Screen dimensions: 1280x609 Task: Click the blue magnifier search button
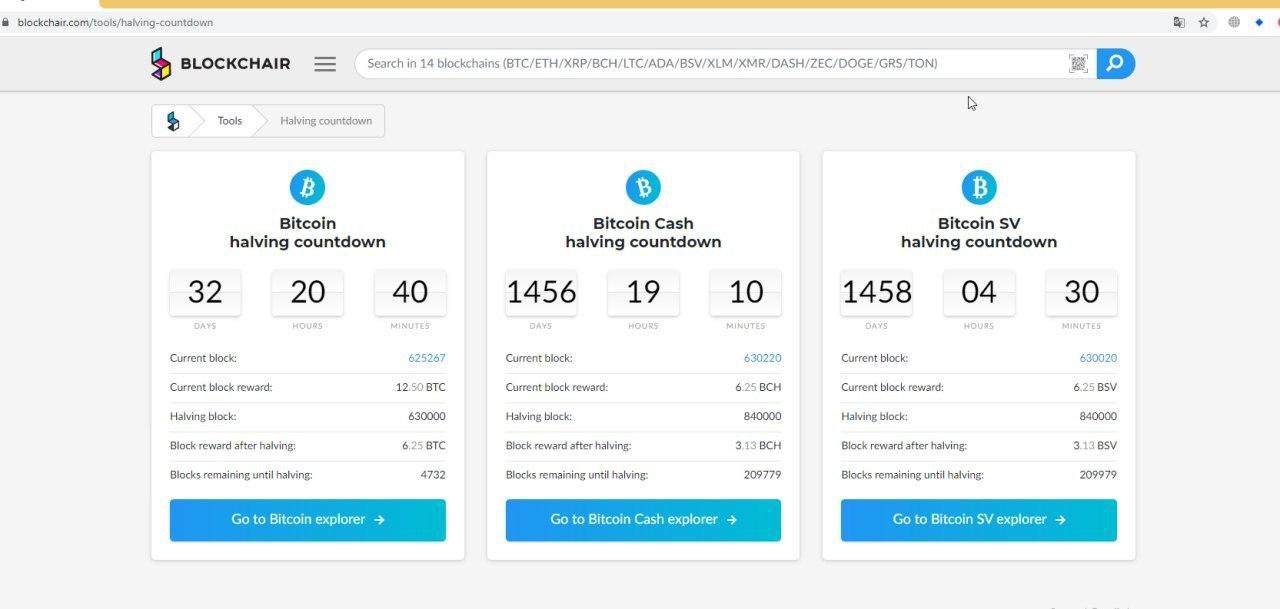pyautogui.click(x=1115, y=64)
